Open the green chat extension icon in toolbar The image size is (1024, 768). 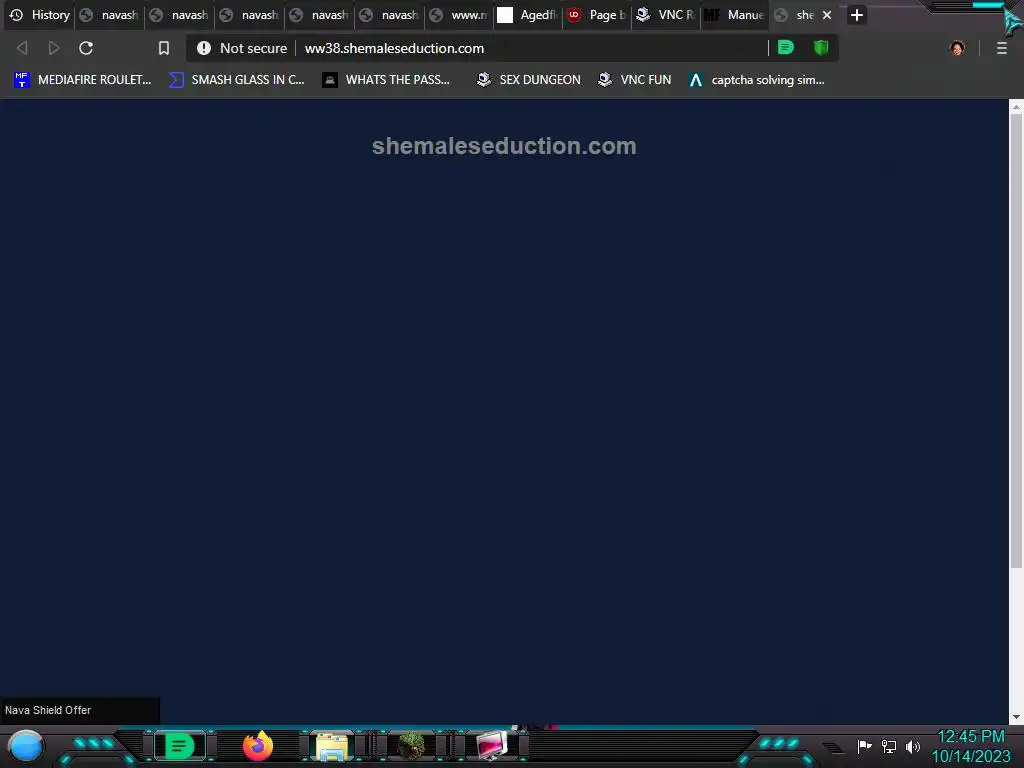[x=786, y=48]
